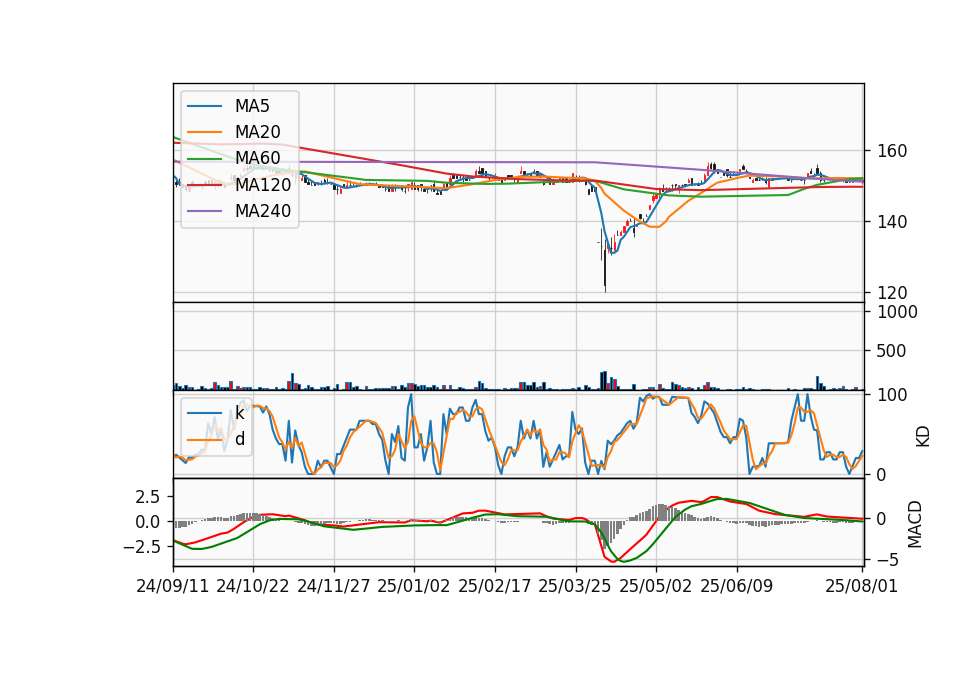This screenshot has height=690, width=960.
Task: Click the MA120 legend label
Action: pos(263,184)
